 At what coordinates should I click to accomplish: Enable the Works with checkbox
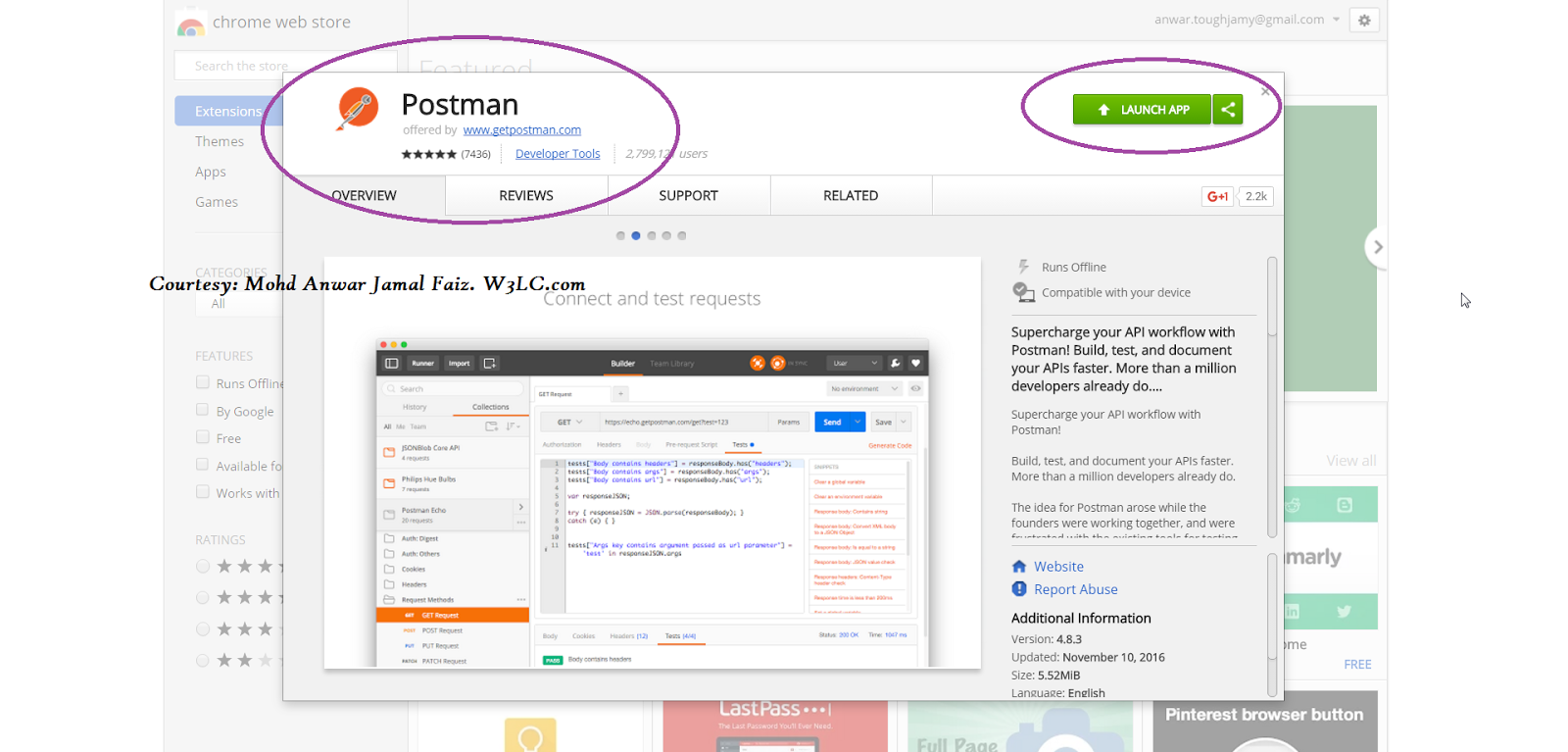203,492
